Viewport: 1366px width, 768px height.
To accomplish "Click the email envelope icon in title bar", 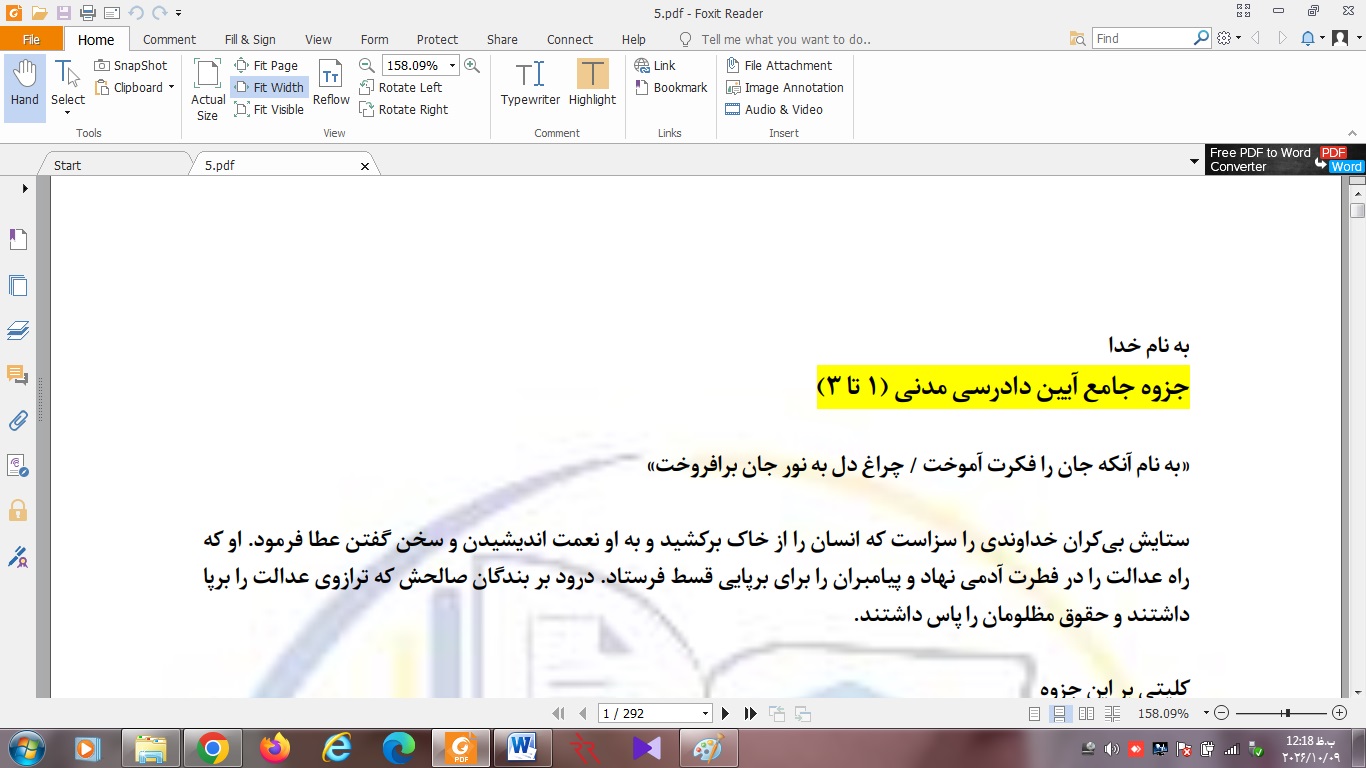I will click(x=111, y=13).
